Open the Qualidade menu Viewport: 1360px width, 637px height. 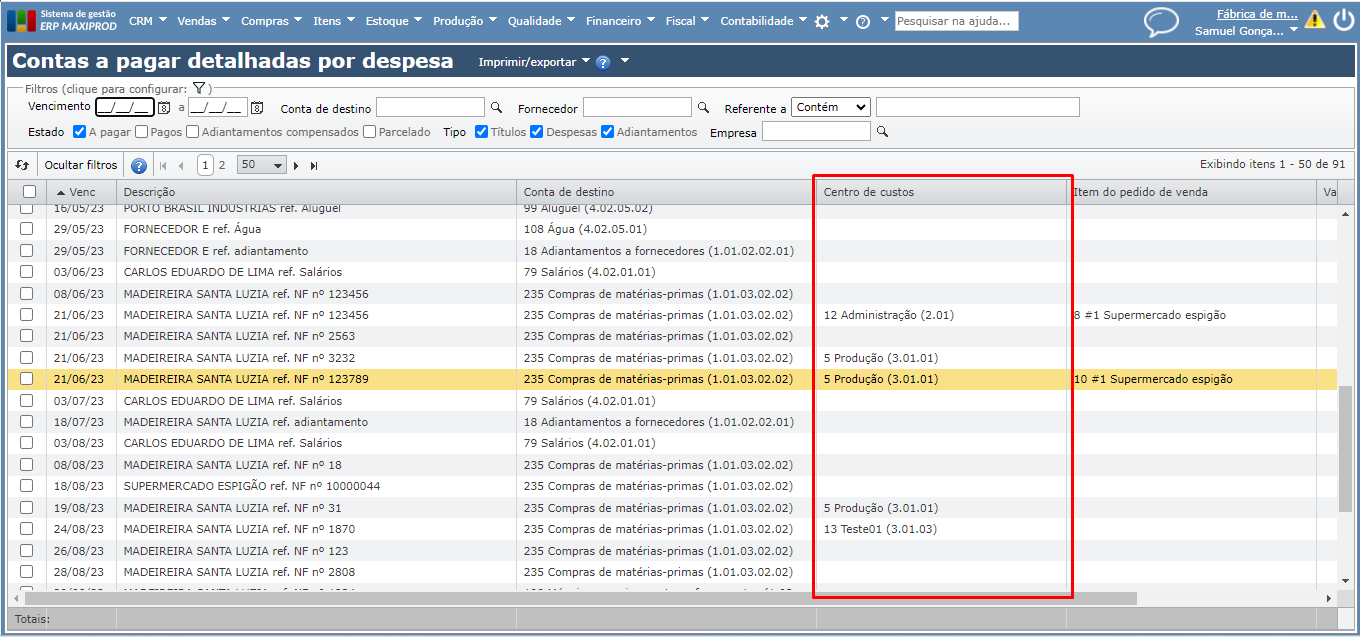pos(541,21)
